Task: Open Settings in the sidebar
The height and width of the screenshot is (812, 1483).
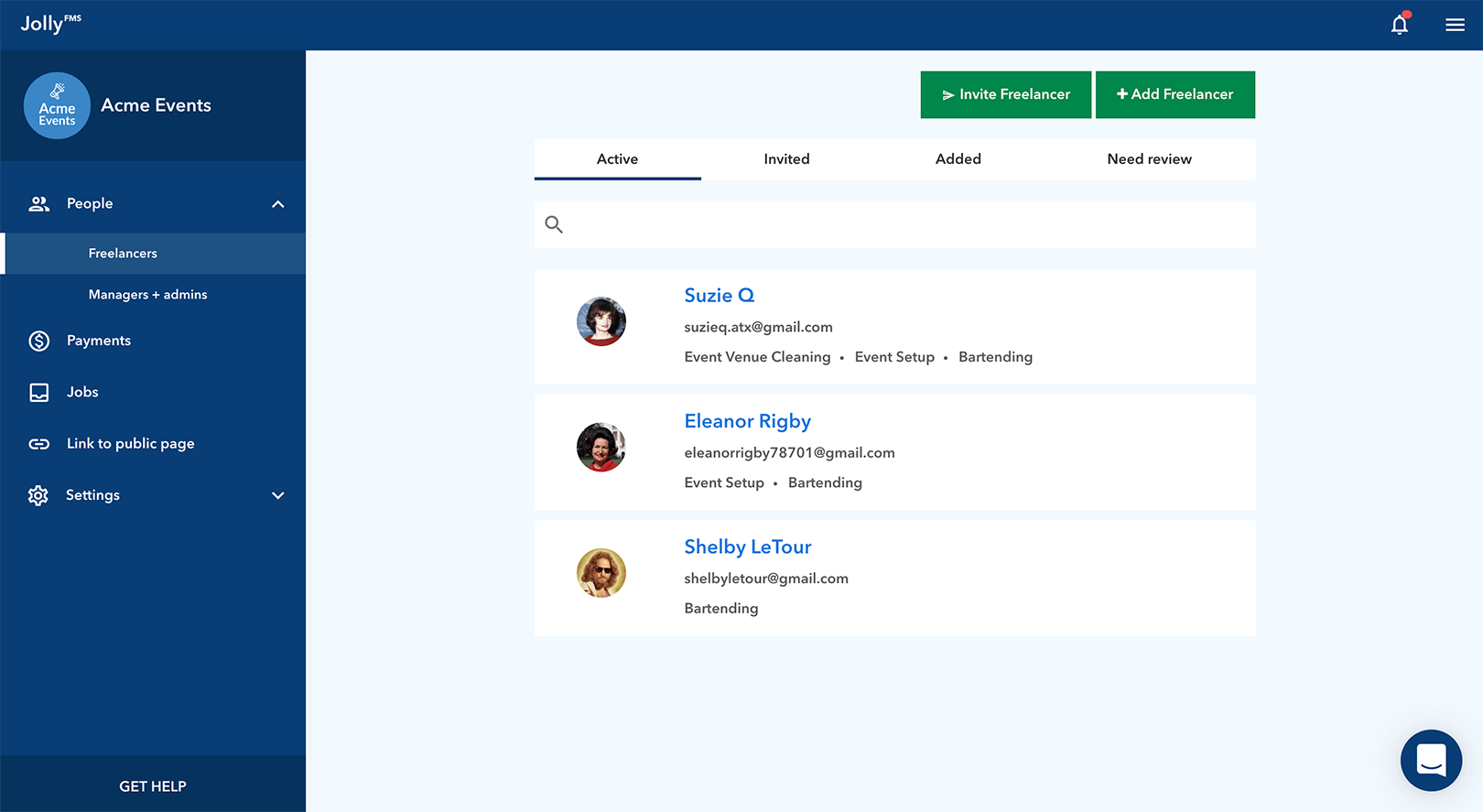Action: click(92, 495)
